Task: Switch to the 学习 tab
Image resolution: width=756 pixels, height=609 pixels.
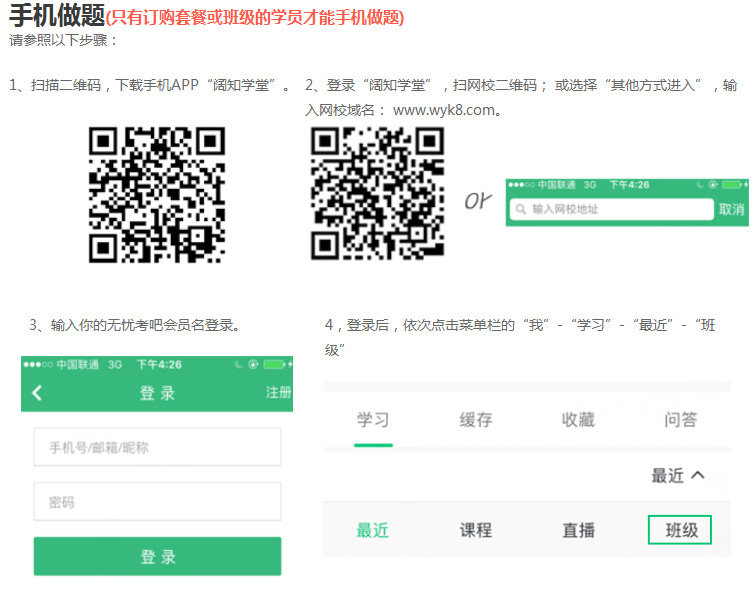Action: [373, 420]
